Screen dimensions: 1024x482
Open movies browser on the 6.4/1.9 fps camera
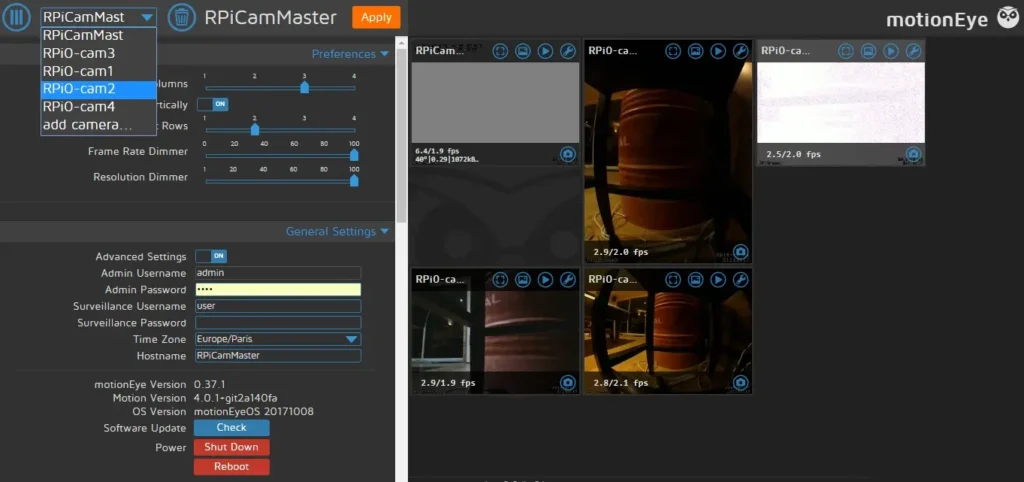545,51
